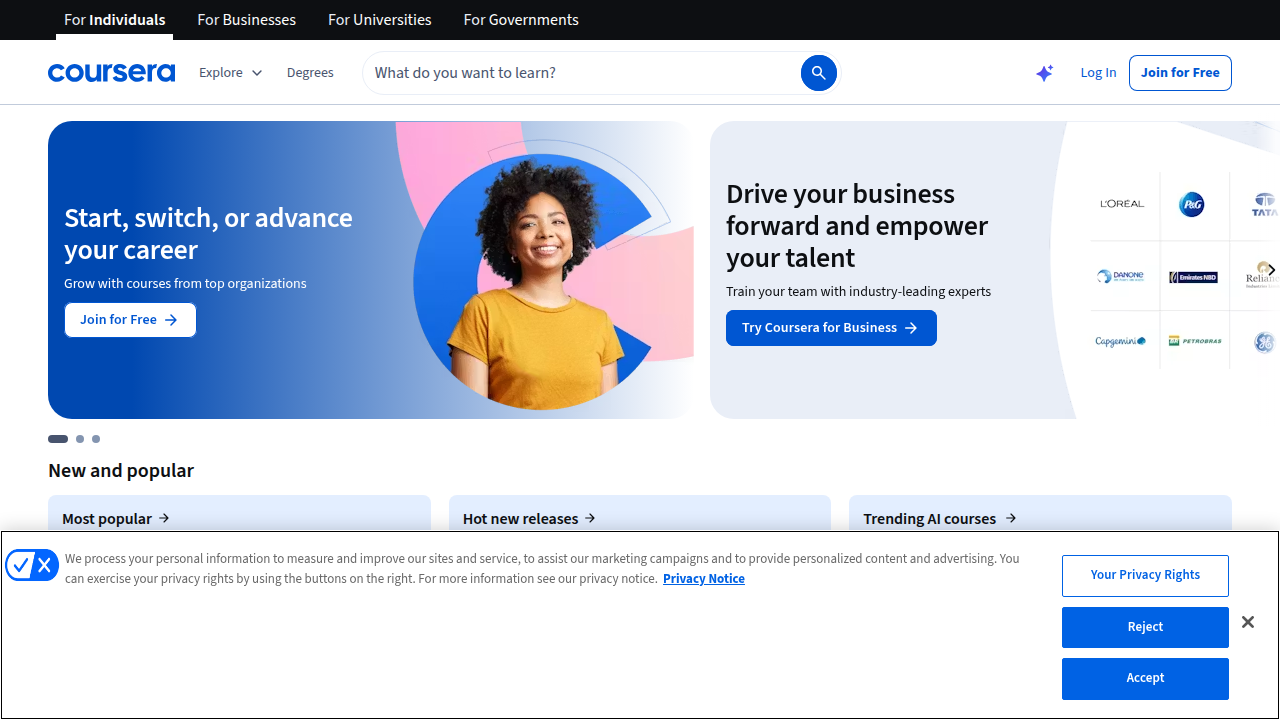1280x720 pixels.
Task: Select the For Individuals tab
Action: (115, 20)
